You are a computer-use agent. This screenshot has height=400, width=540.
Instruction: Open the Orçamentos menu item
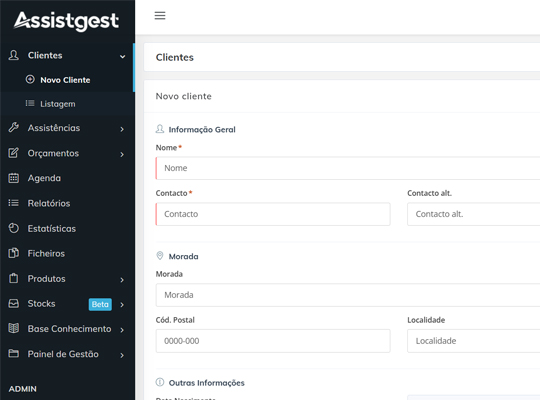67,153
